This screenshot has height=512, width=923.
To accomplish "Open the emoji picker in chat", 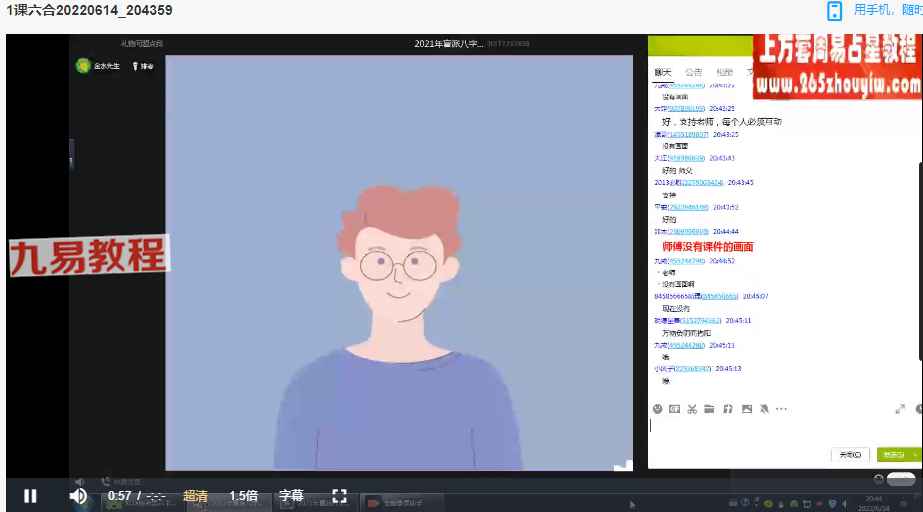I will pos(657,408).
